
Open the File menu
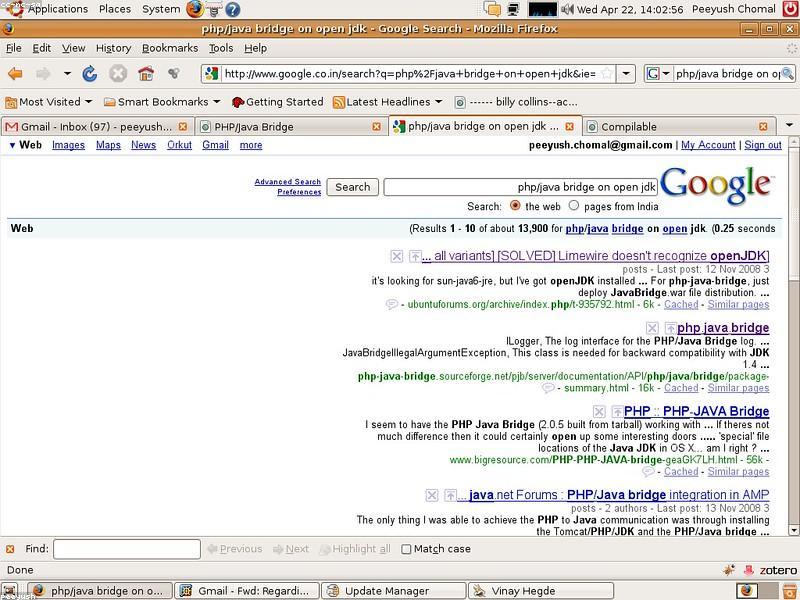pyautogui.click(x=14, y=48)
